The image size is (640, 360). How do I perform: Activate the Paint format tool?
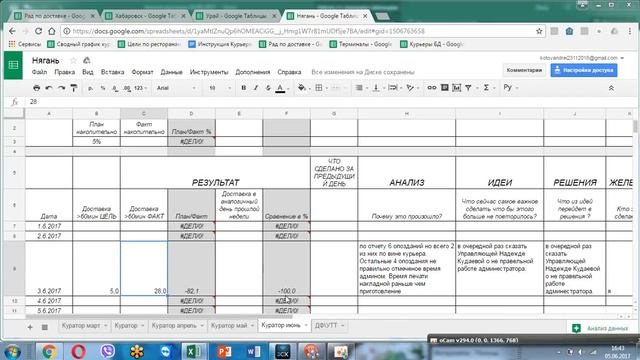coord(74,88)
